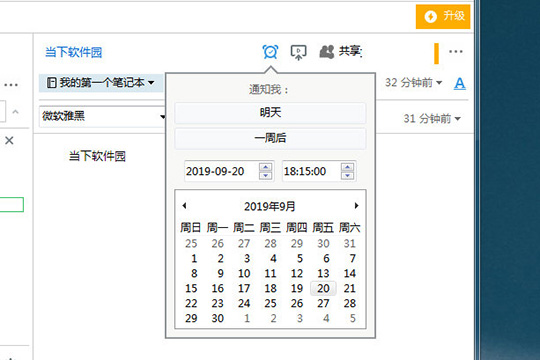
Task: Open the 微软雅黑 font dropdown
Action: pyautogui.click(x=103, y=116)
